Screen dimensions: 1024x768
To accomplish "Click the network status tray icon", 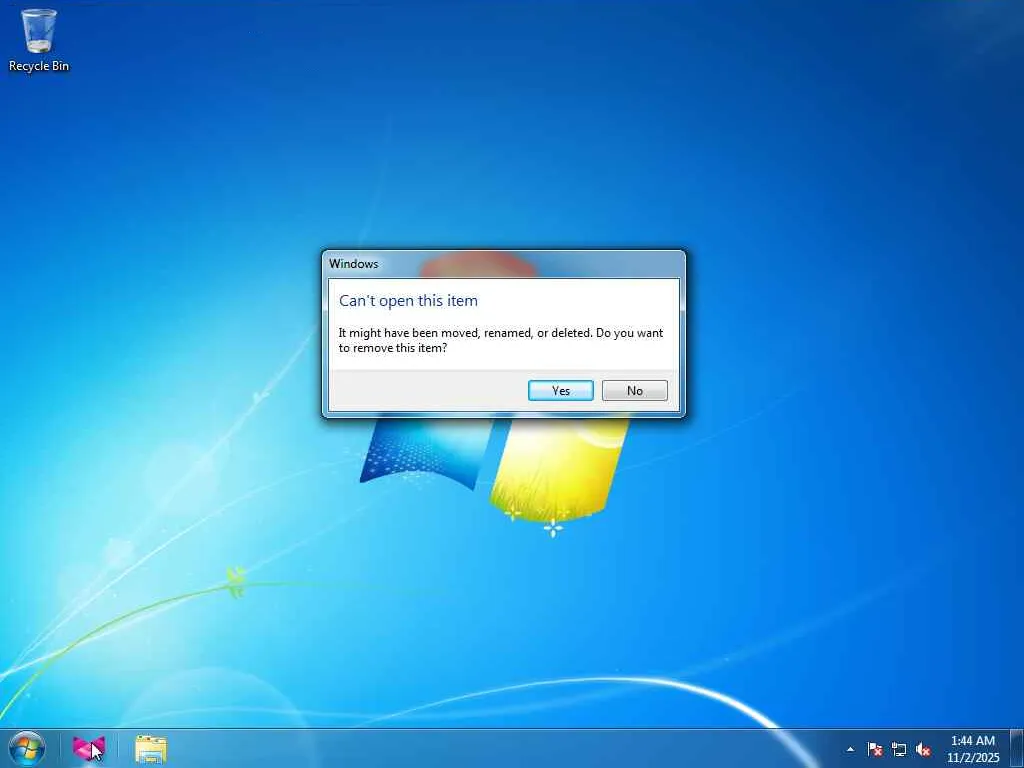I will click(x=899, y=749).
